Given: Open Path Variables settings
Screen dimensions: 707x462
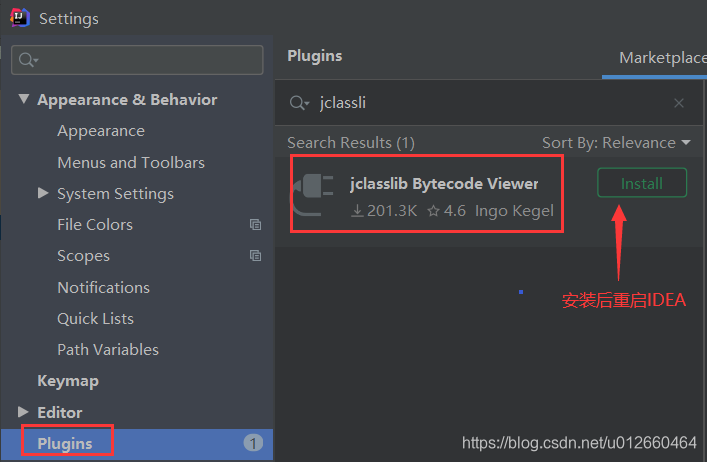Looking at the screenshot, I should point(108,349).
